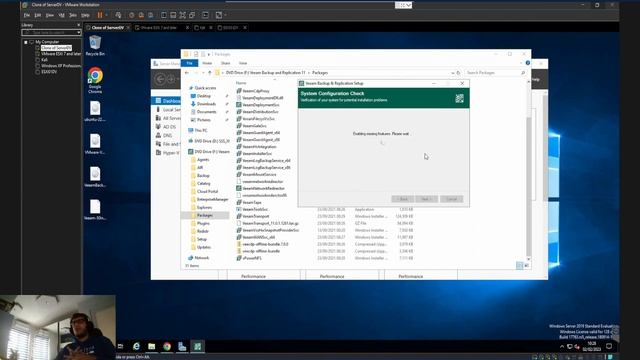Click the Chrome icon in guest taskbar
The width and height of the screenshot is (640, 360).
(167, 346)
